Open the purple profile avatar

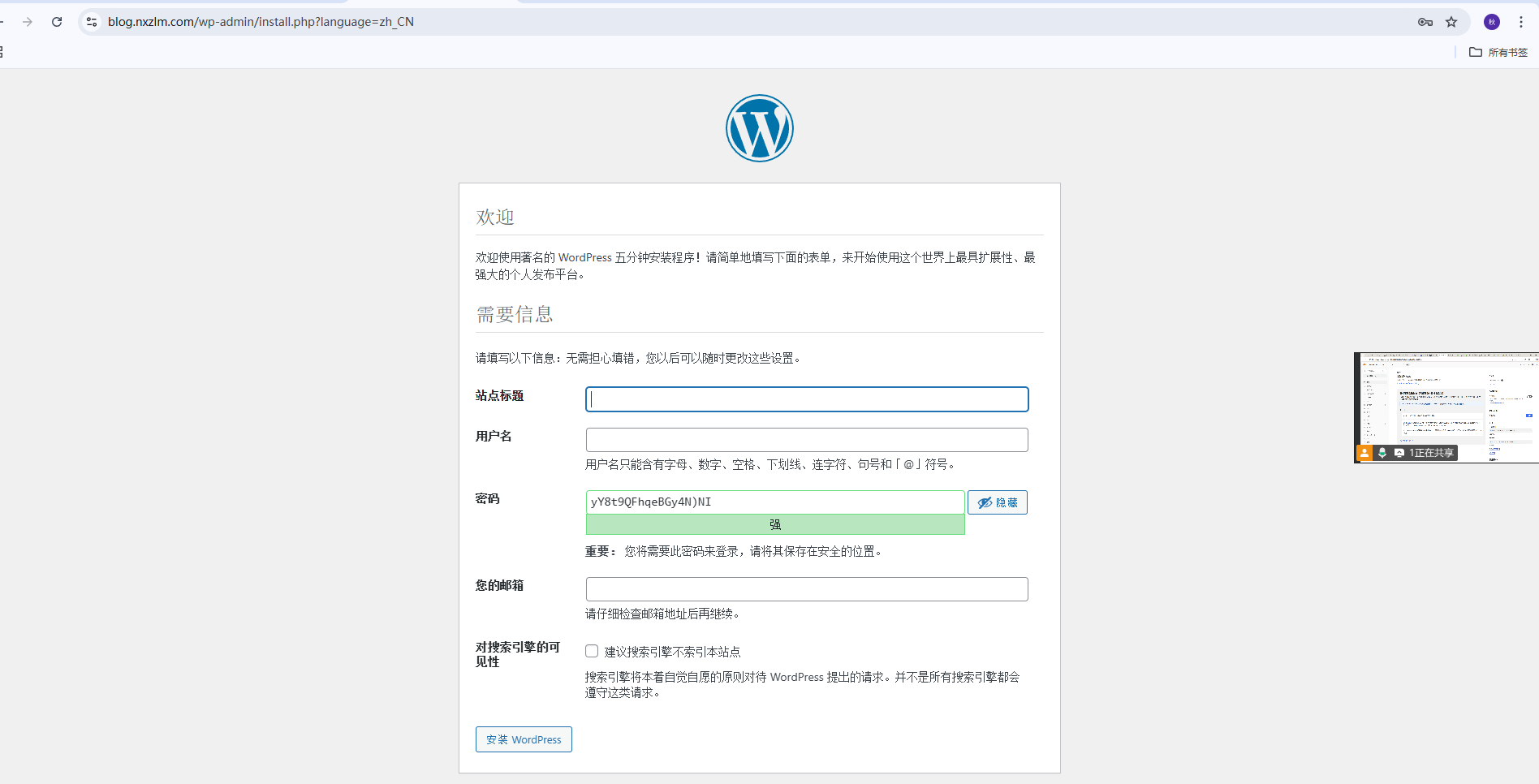click(1492, 22)
